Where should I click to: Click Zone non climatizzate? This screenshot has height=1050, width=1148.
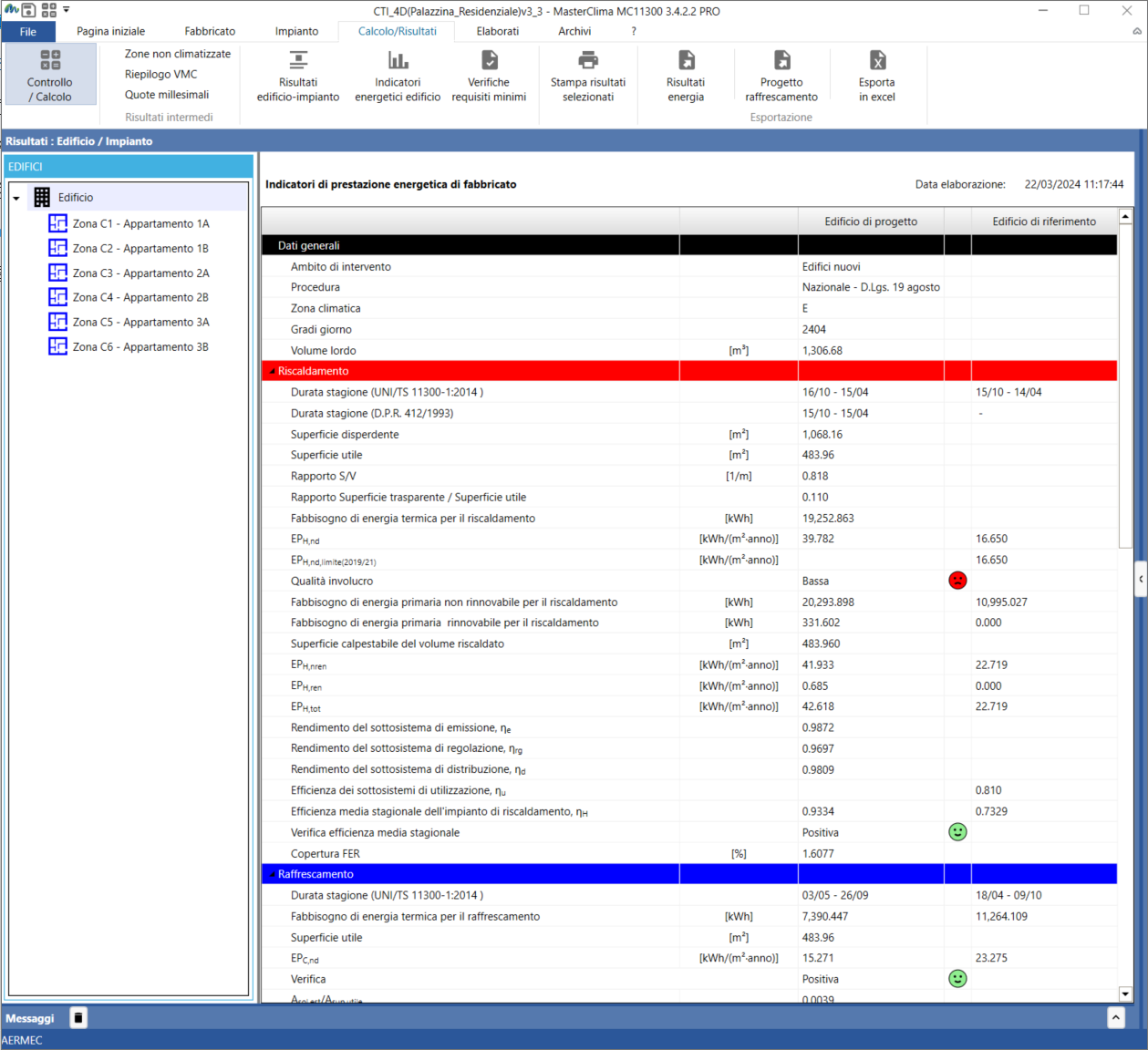coord(178,54)
